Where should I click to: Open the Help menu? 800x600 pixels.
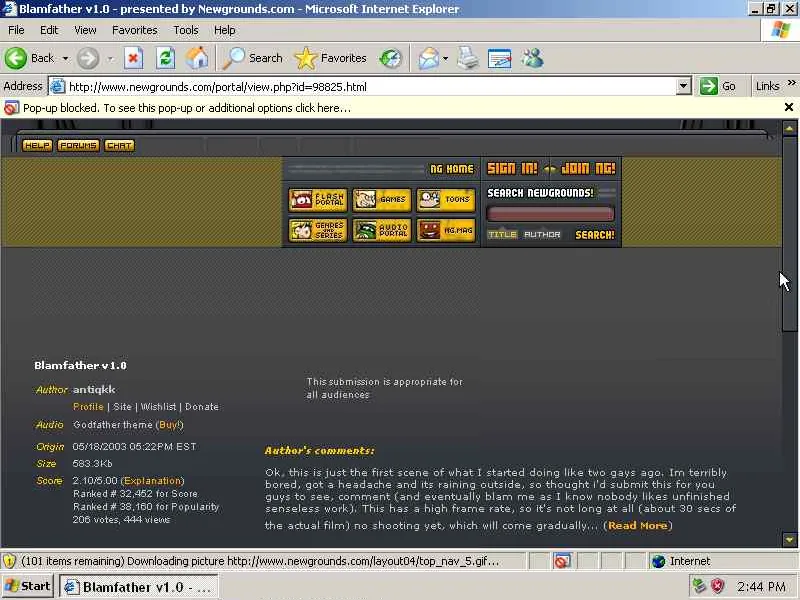pyautogui.click(x=224, y=30)
